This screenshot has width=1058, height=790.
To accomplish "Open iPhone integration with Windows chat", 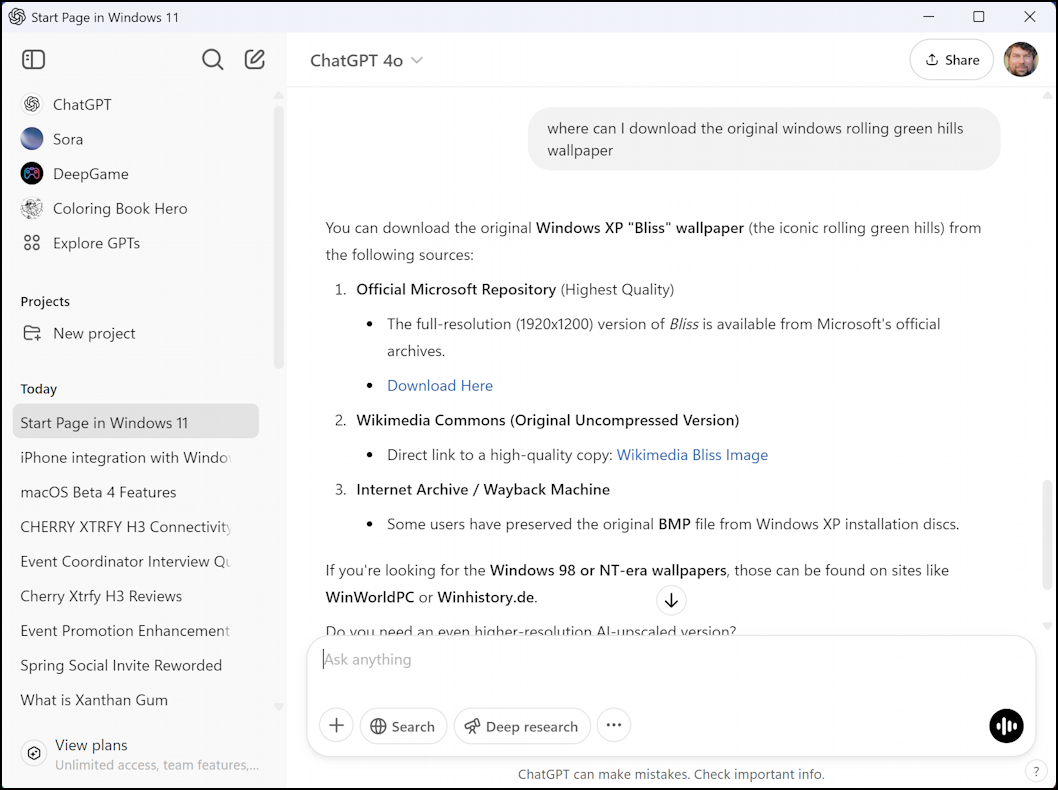I will 136,457.
